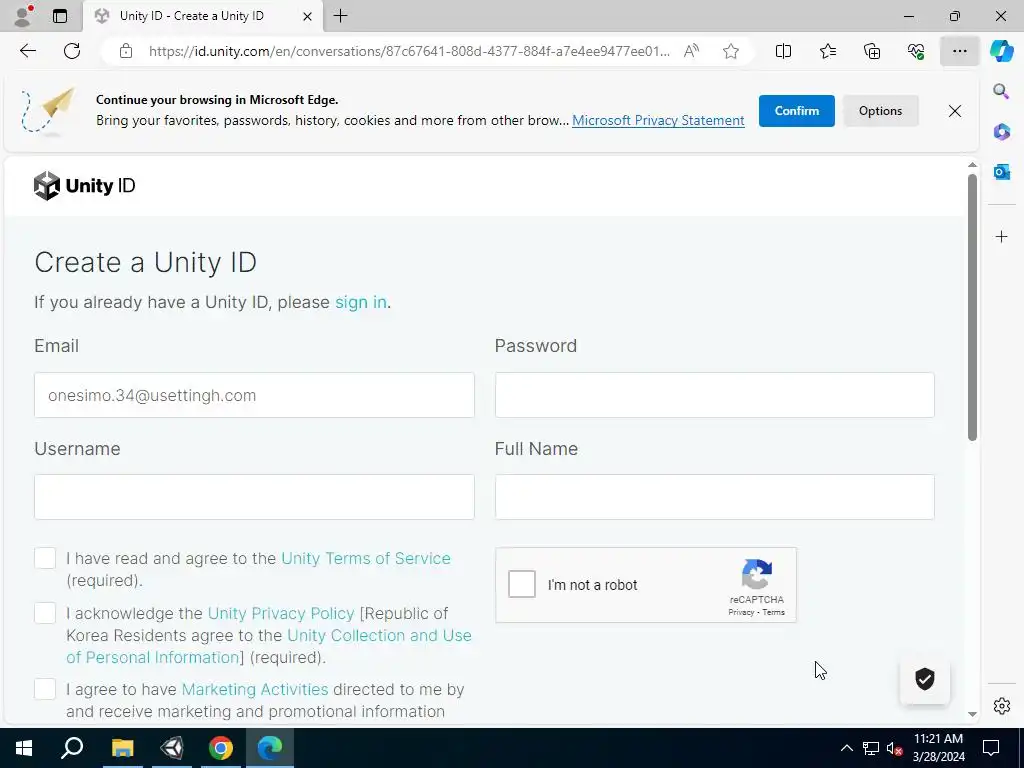The width and height of the screenshot is (1024, 768).
Task: Open the muted volume tray icon
Action: (x=895, y=748)
